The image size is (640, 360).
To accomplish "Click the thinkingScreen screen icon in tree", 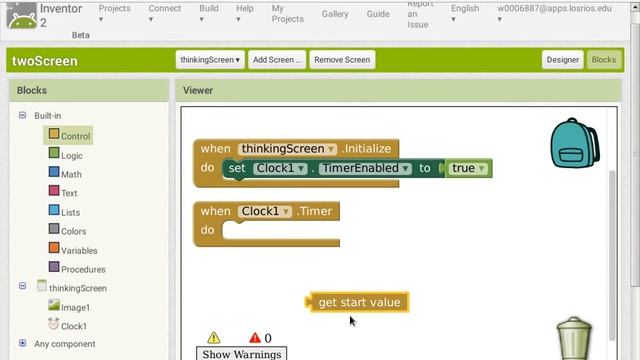I will [42, 286].
